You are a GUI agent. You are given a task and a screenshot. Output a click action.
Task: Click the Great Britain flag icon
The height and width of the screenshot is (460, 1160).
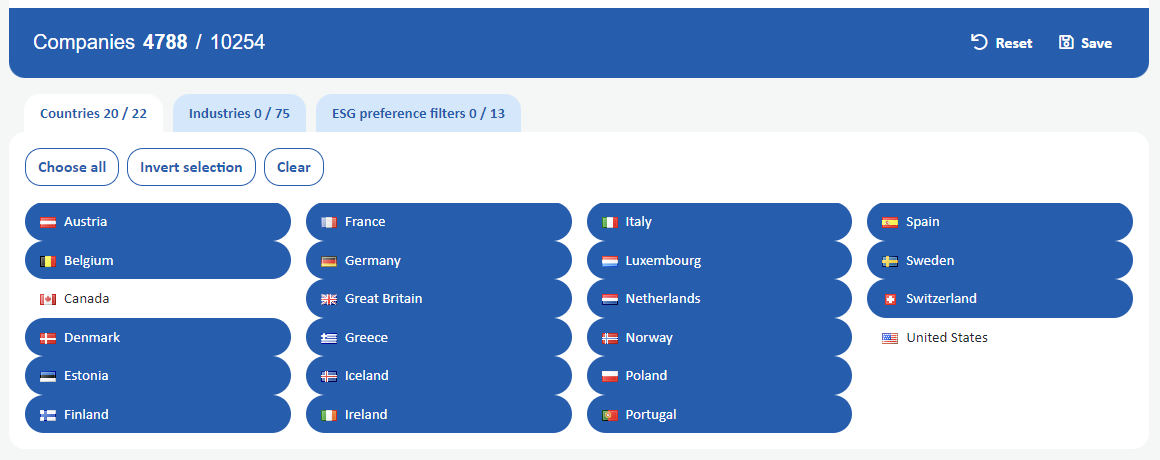329,299
